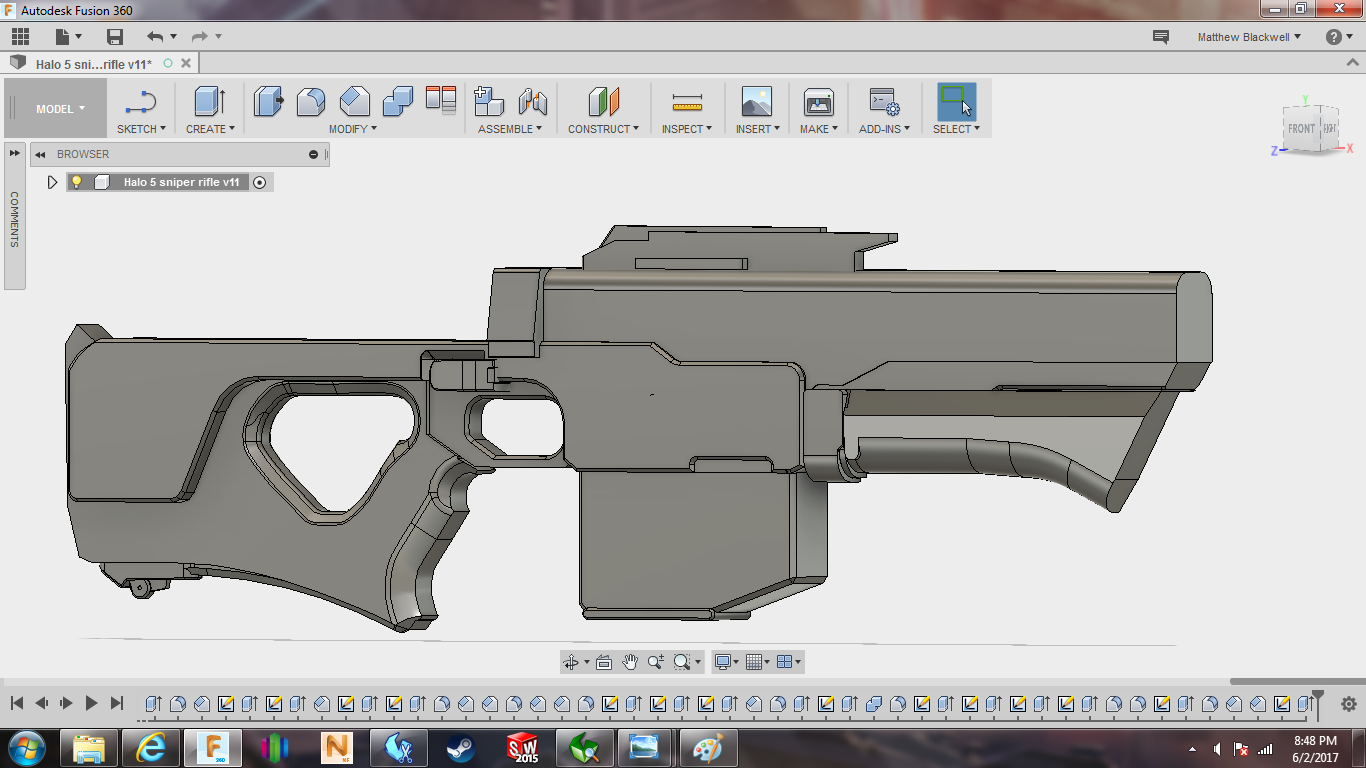Open Fusion 360 in the Windows taskbar
1366x768 pixels.
tap(213, 747)
